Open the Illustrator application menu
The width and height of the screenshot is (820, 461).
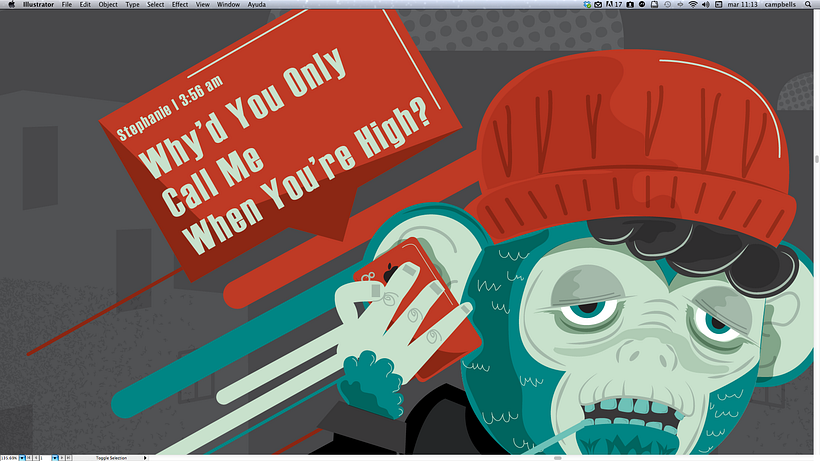click(x=38, y=4)
